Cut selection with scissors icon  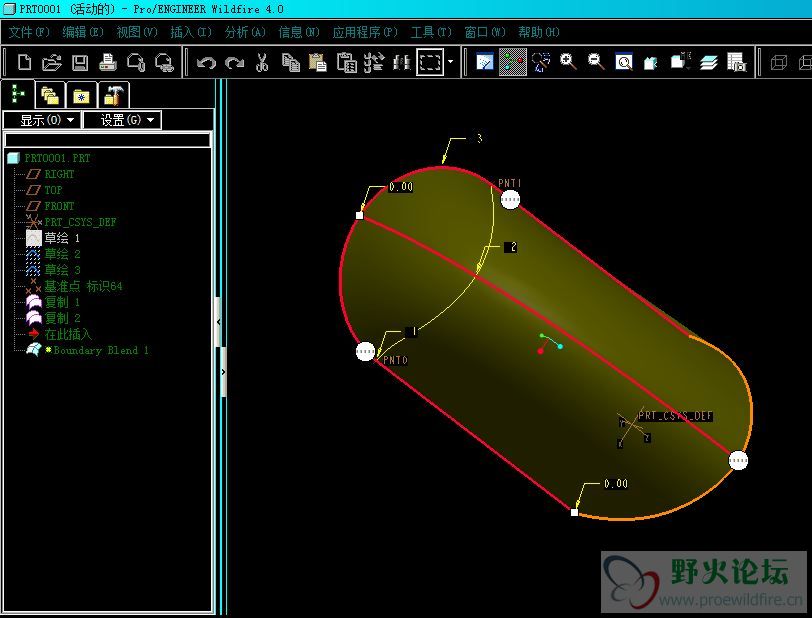point(262,63)
